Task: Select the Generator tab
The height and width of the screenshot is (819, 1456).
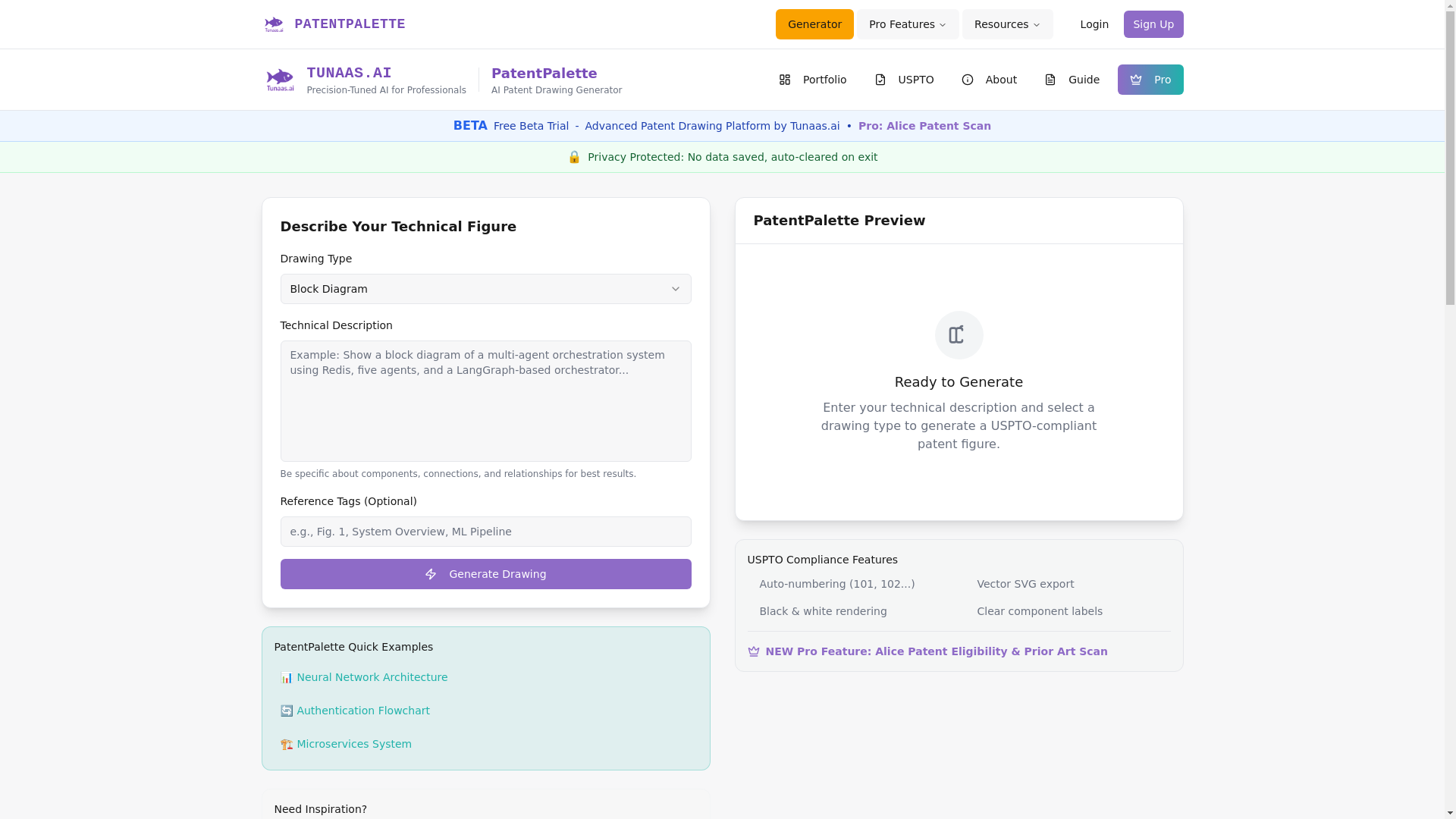Action: point(814,24)
